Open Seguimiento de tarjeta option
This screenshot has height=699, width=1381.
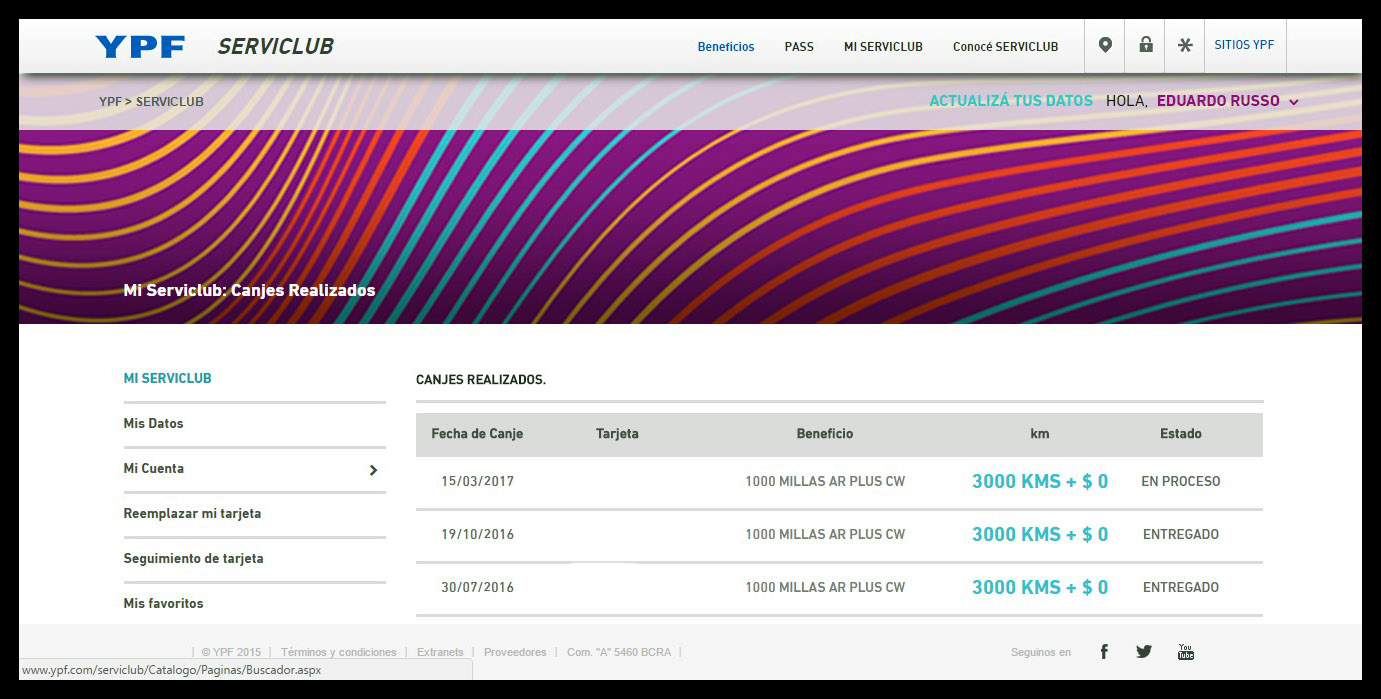click(193, 559)
